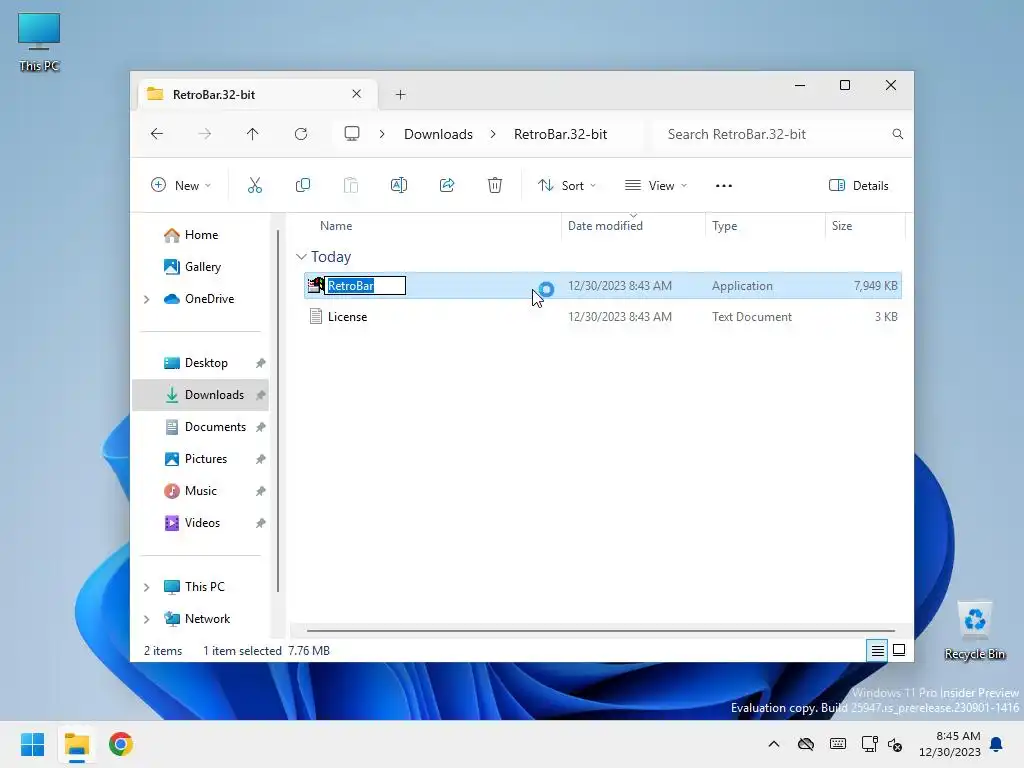The height and width of the screenshot is (768, 1024).
Task: Go forward with the right arrow
Action: [x=204, y=134]
